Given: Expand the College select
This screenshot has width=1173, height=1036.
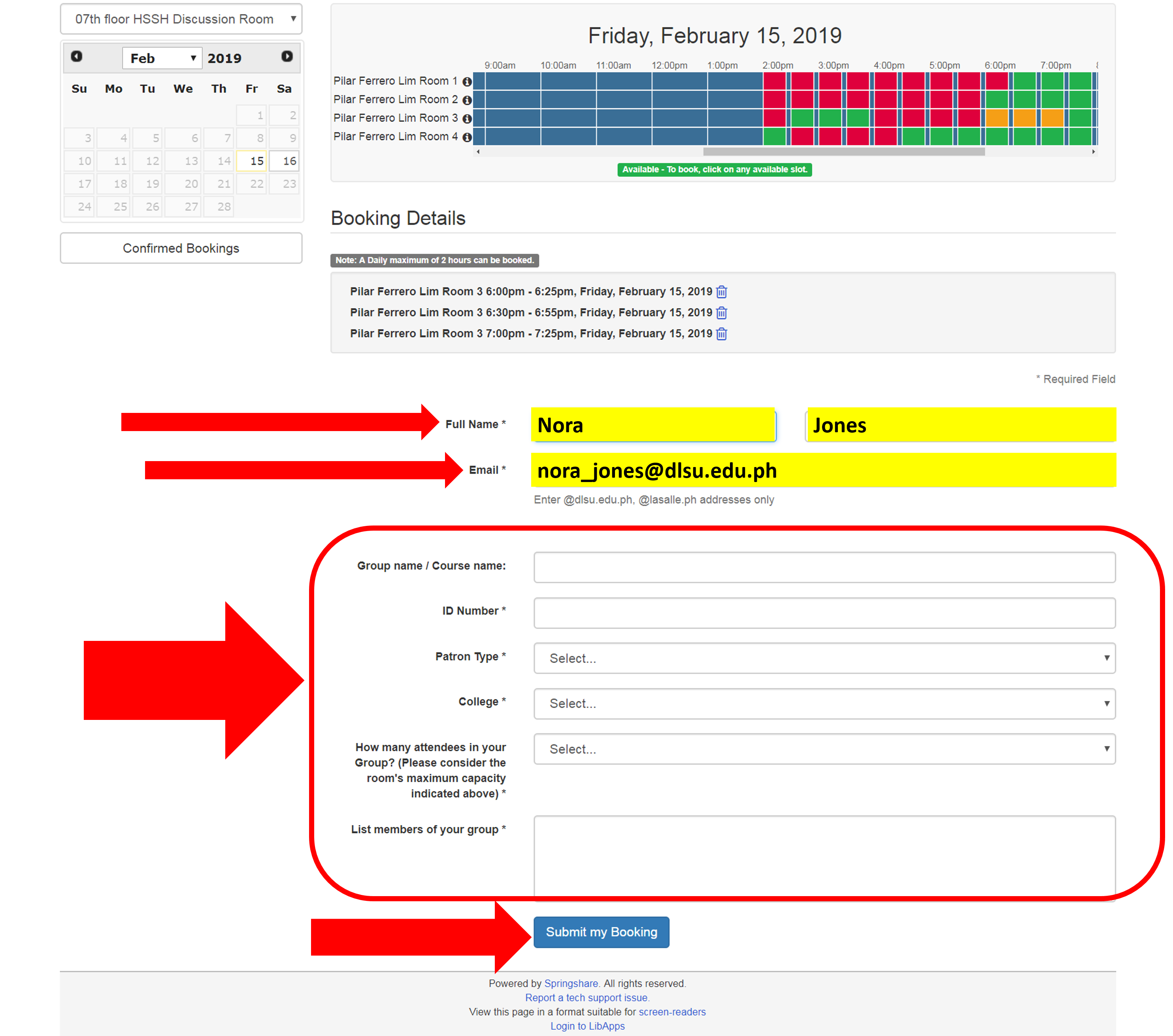Looking at the screenshot, I should [x=825, y=703].
